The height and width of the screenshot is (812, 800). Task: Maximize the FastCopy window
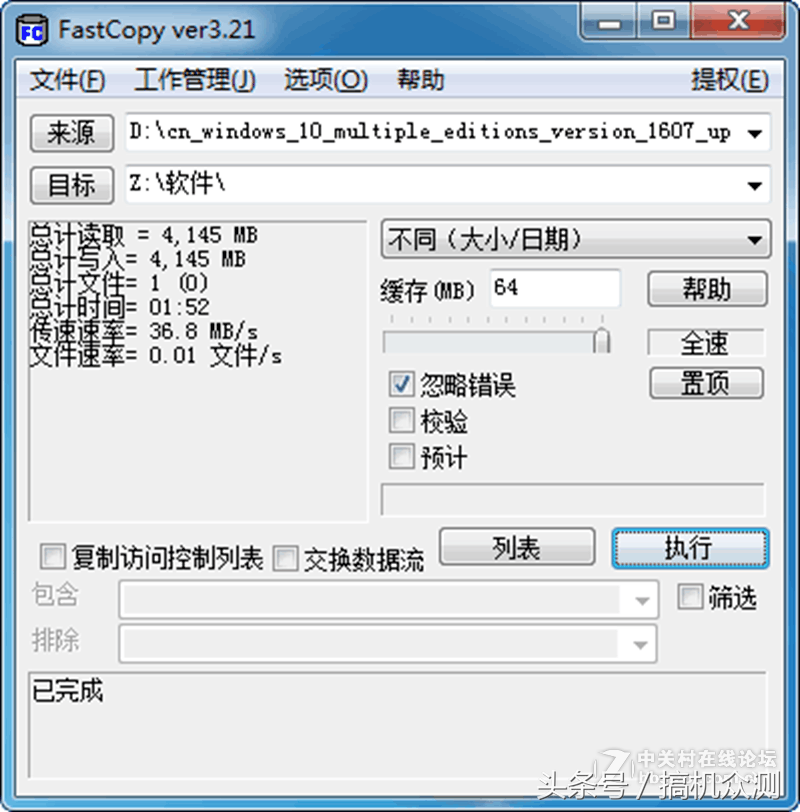coord(663,22)
